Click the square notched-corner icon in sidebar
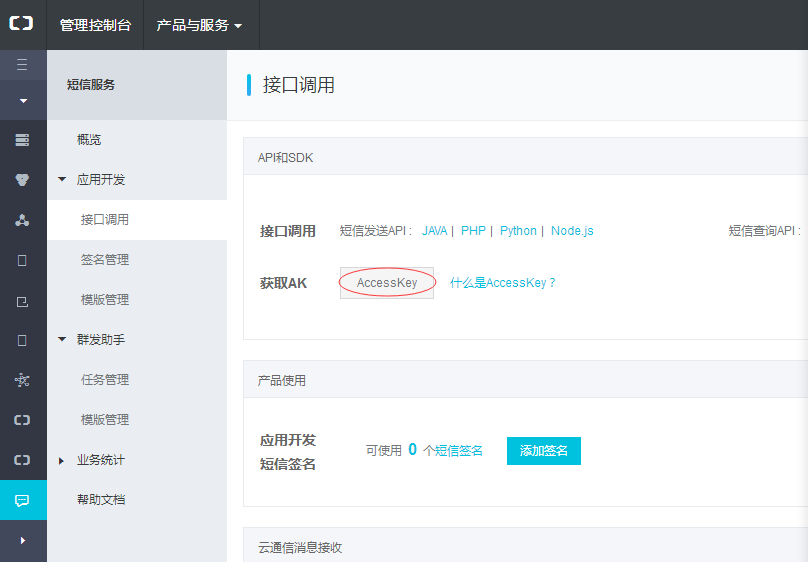 pyautogui.click(x=22, y=300)
